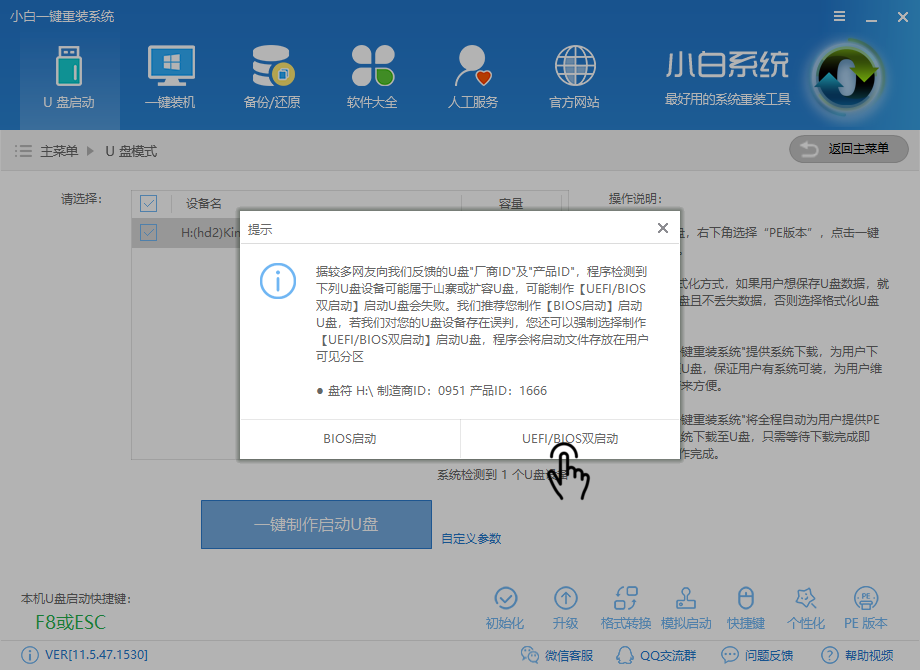Choose BIOS启动 in the prompt dialog
This screenshot has height=670, width=920.
pyautogui.click(x=349, y=438)
